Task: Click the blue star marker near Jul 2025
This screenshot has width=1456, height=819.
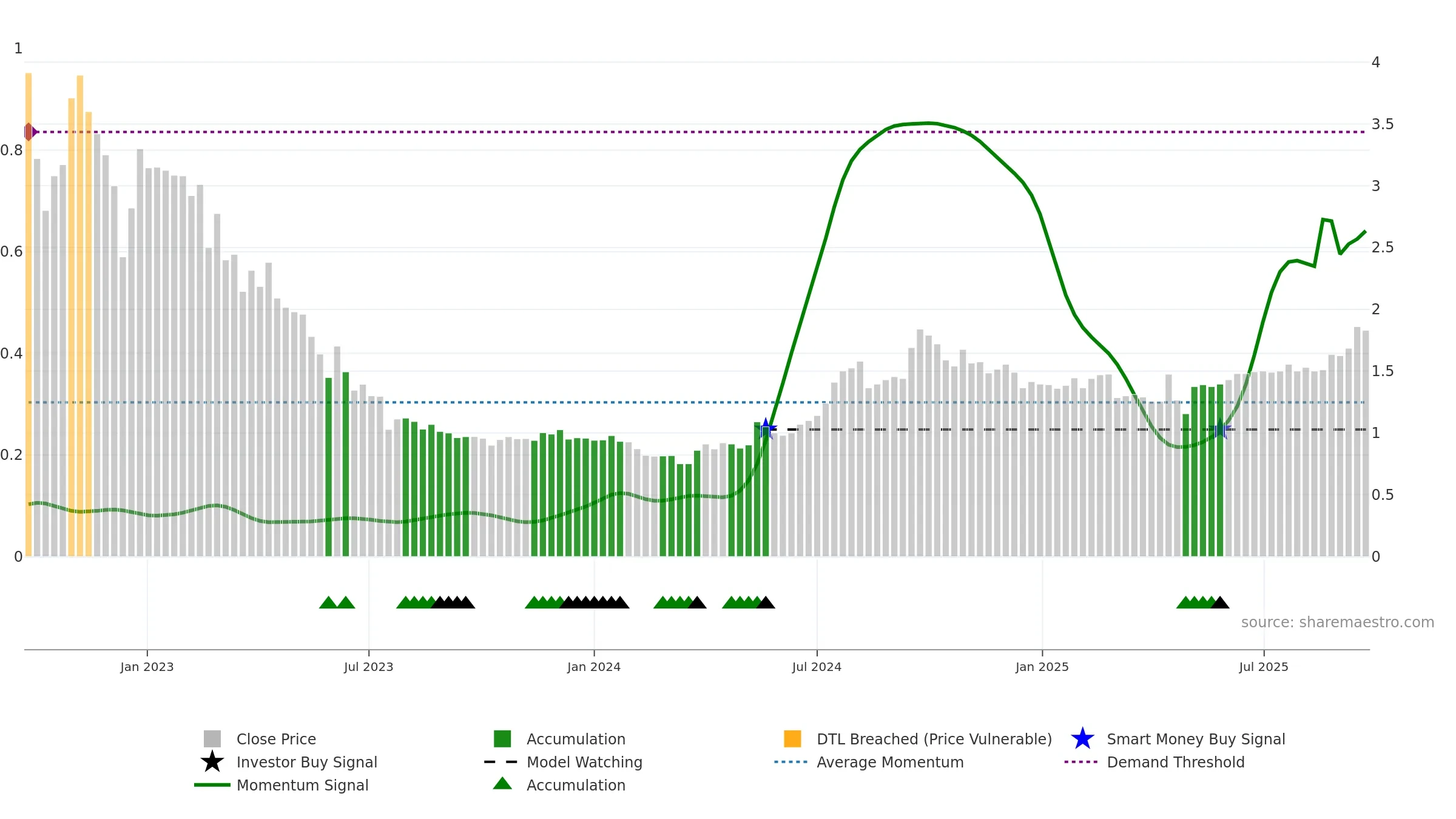Action: [1220, 429]
